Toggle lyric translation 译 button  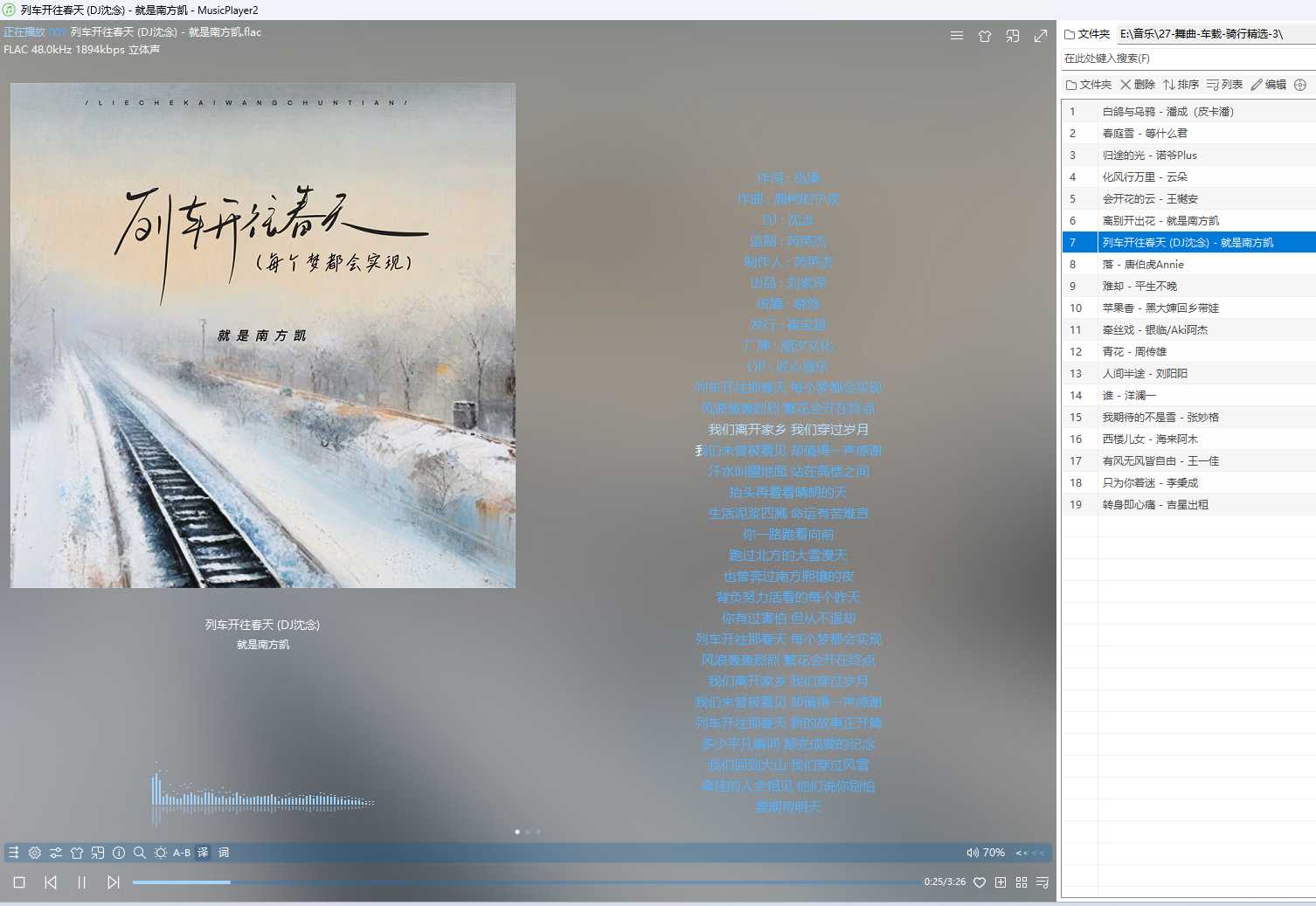tap(203, 853)
